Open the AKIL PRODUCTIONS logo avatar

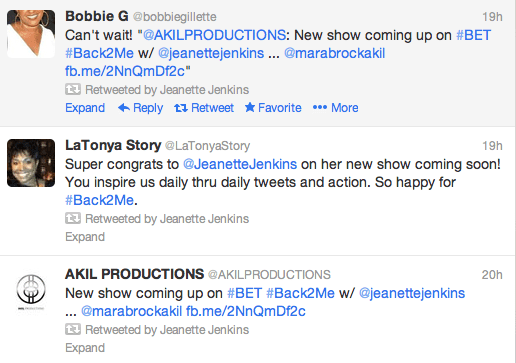pos(31,292)
